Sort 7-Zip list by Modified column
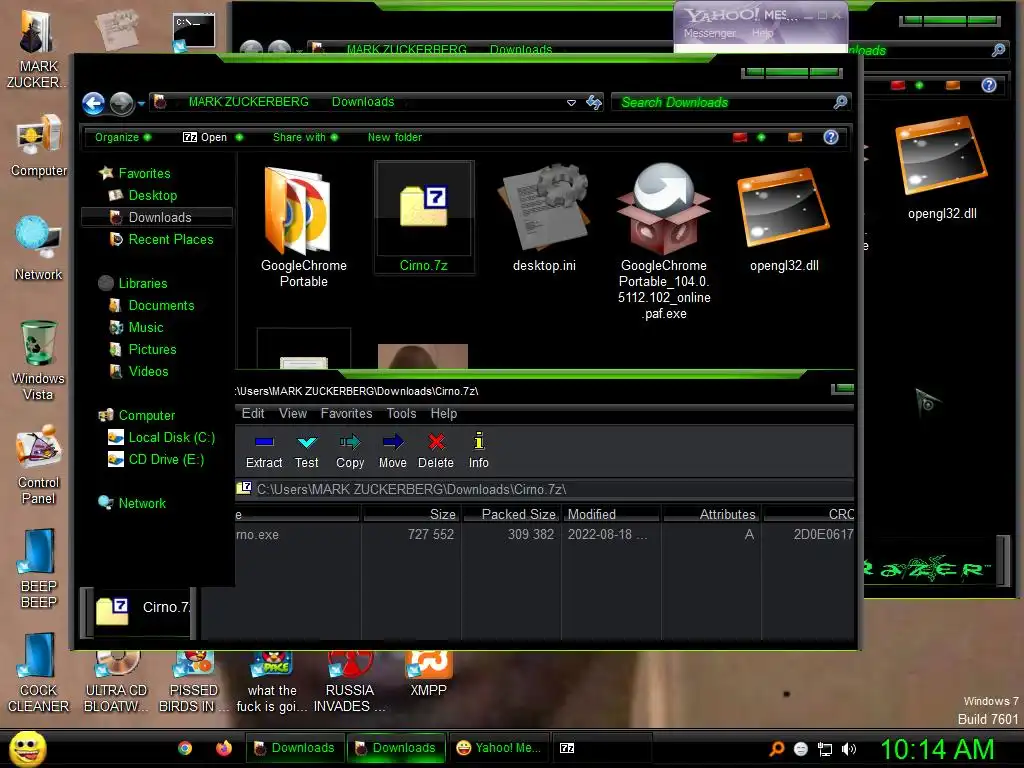This screenshot has width=1024, height=768. pyautogui.click(x=612, y=514)
